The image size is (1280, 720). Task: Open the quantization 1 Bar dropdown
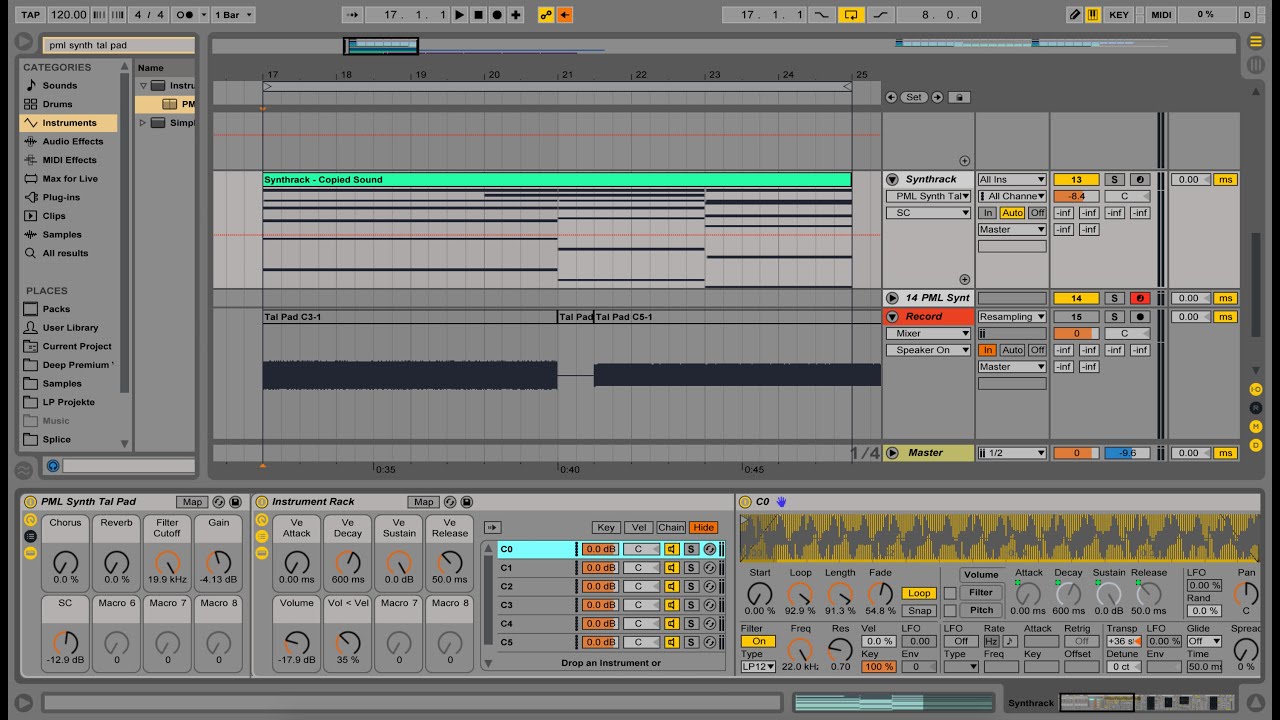point(234,15)
